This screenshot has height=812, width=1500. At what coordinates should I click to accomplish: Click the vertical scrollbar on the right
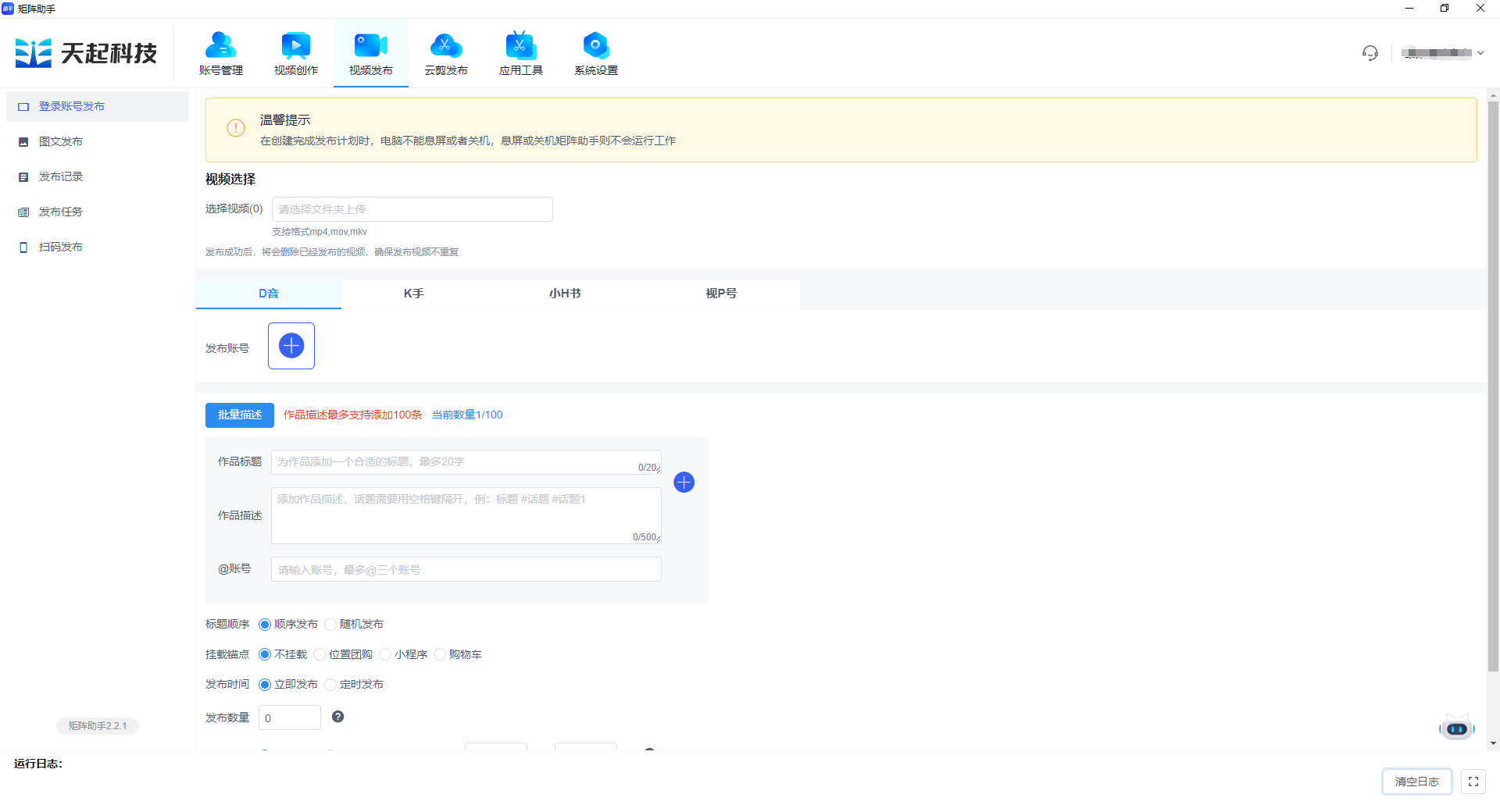tap(1493, 390)
